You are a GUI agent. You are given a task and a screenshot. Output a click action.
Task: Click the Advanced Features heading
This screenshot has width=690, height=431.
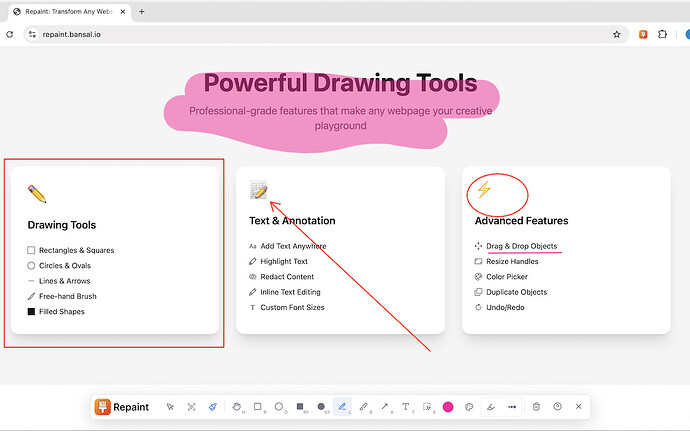pyautogui.click(x=521, y=221)
